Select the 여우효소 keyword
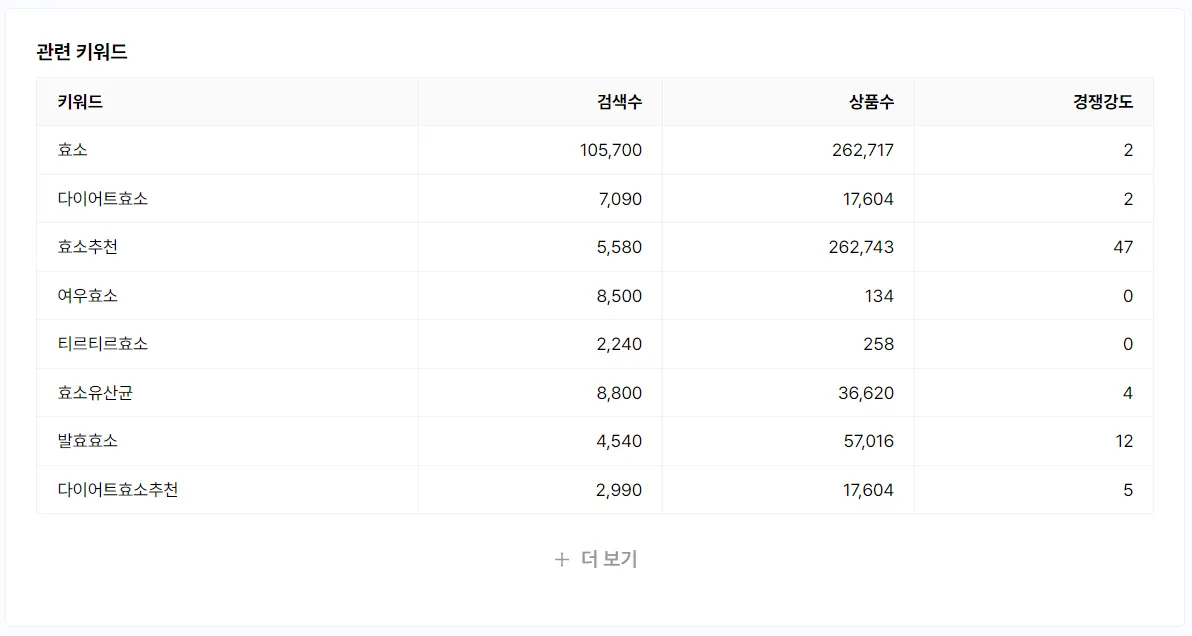Viewport: 1192px width, 636px height. coord(88,296)
